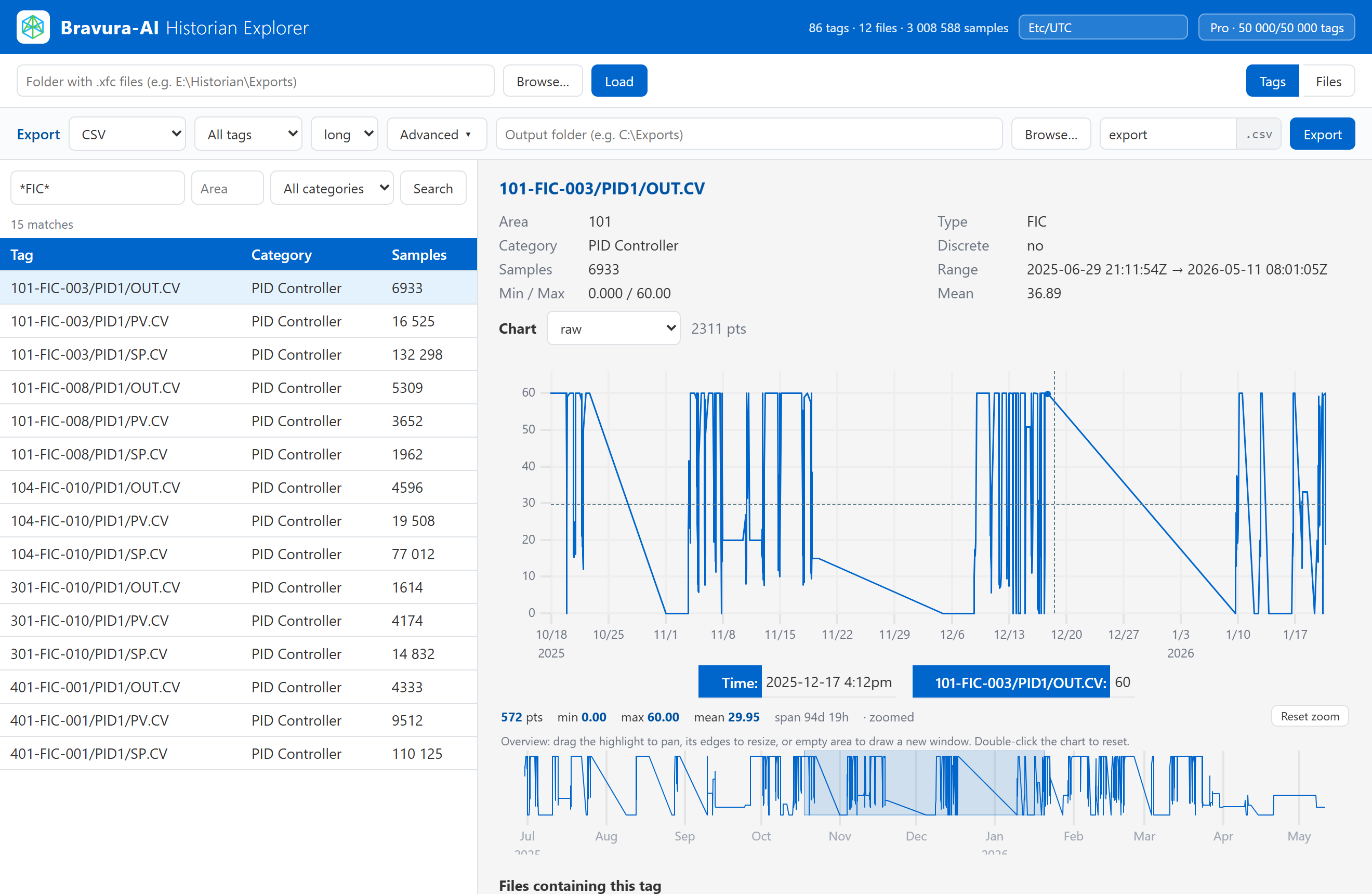Image resolution: width=1372 pixels, height=894 pixels.
Task: Edit the export file name field
Action: pos(1167,134)
